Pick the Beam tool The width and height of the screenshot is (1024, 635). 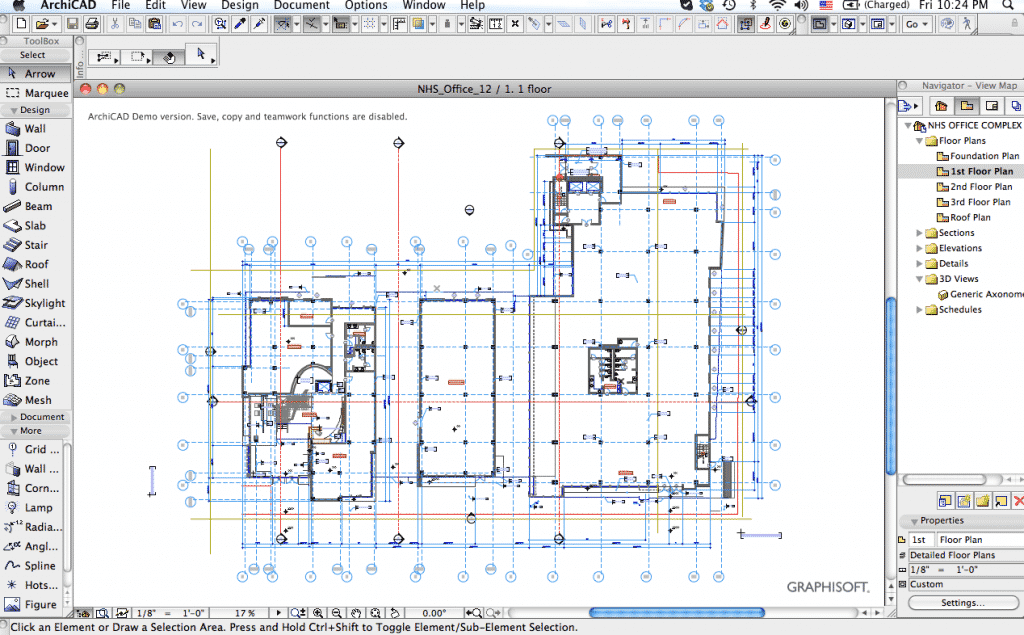(35, 206)
